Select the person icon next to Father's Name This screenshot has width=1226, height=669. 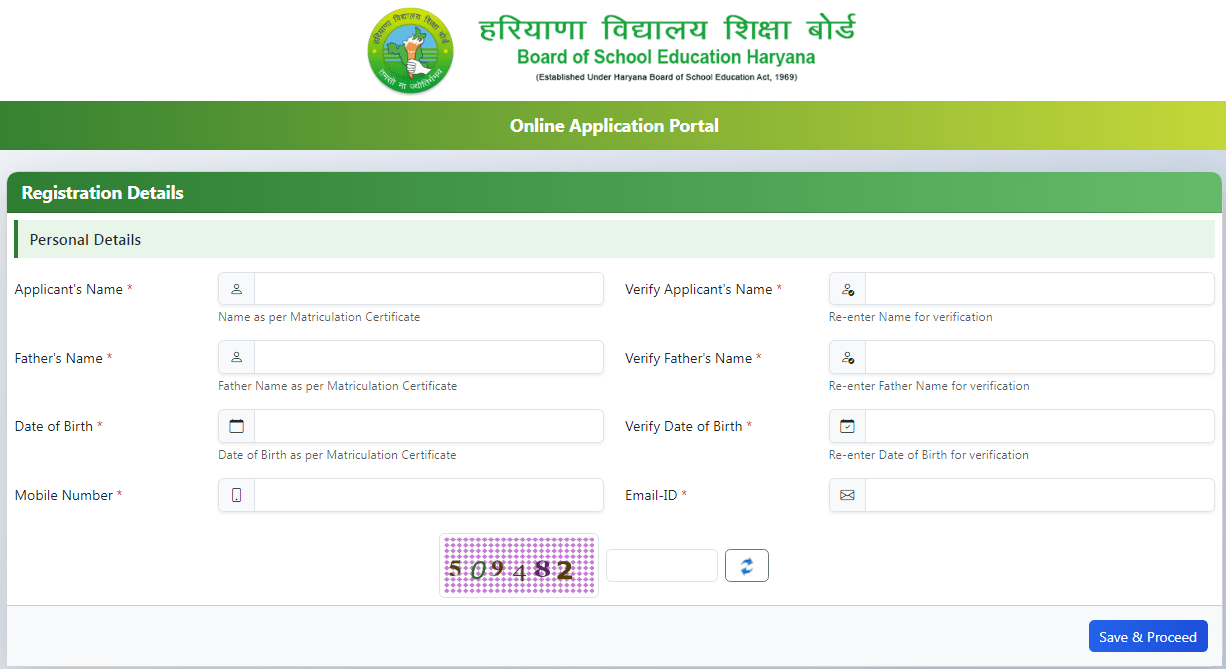click(235, 357)
